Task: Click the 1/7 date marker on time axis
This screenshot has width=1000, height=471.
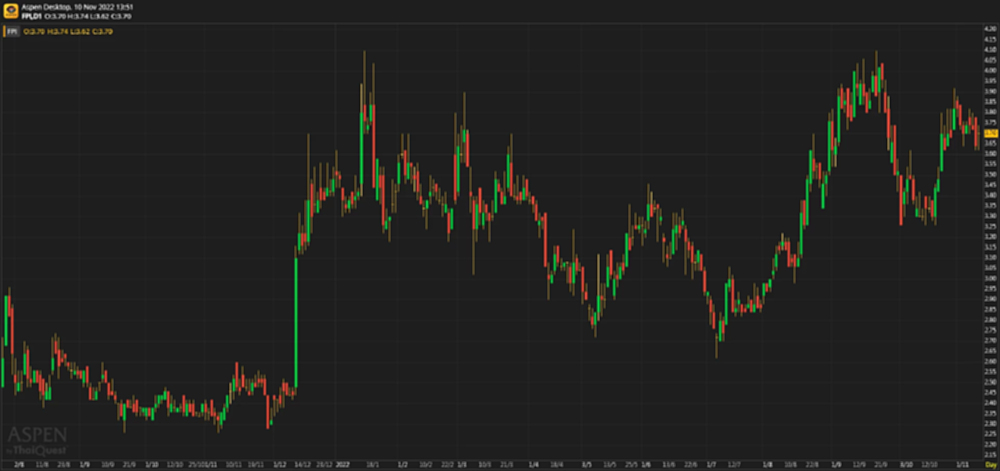Action: (x=711, y=464)
